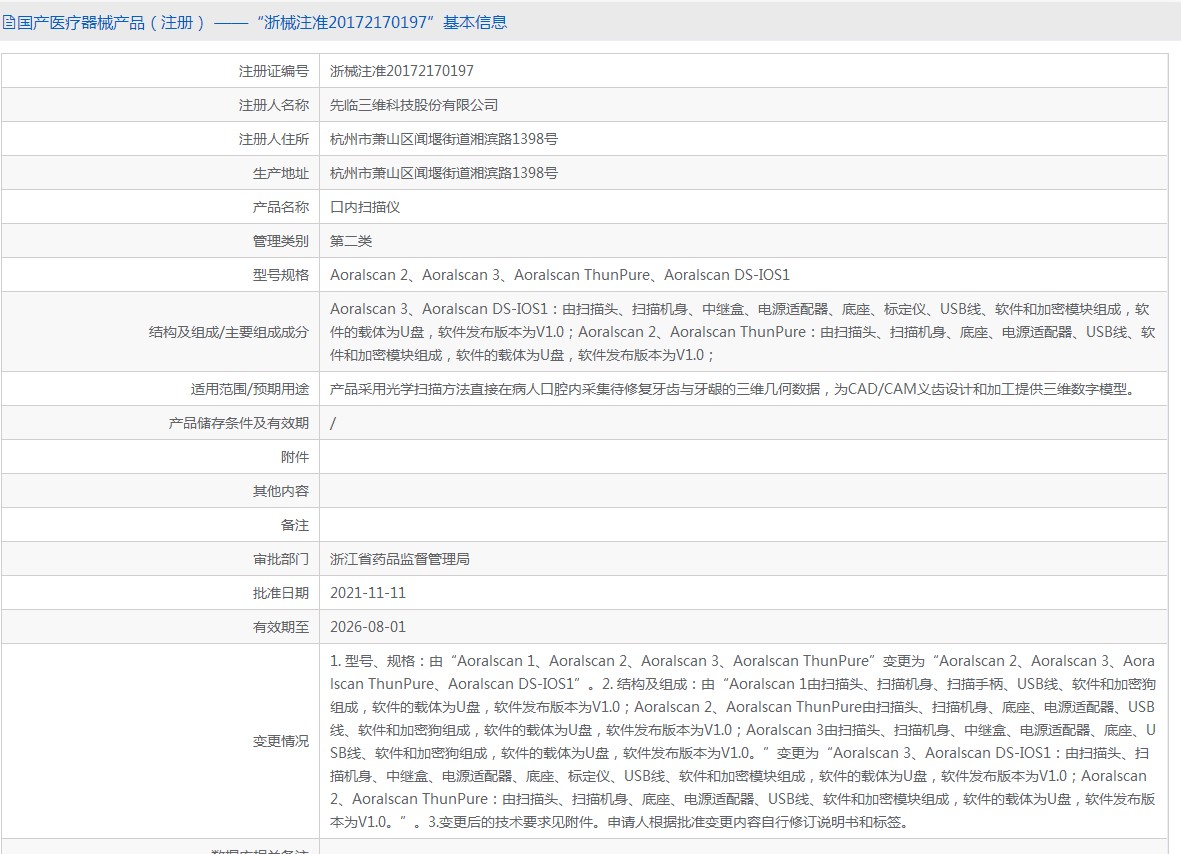Screen dimensions: 1181x854
Task: Click the company name '先临三维科技股份有限公司'
Action: pyautogui.click(x=414, y=105)
